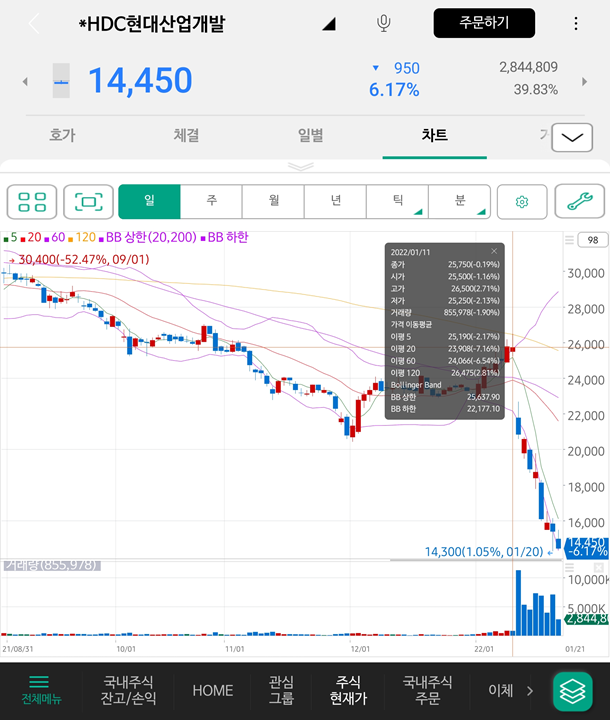
Task: Click the 30,400 high price marker
Action: pyautogui.click(x=79, y=259)
